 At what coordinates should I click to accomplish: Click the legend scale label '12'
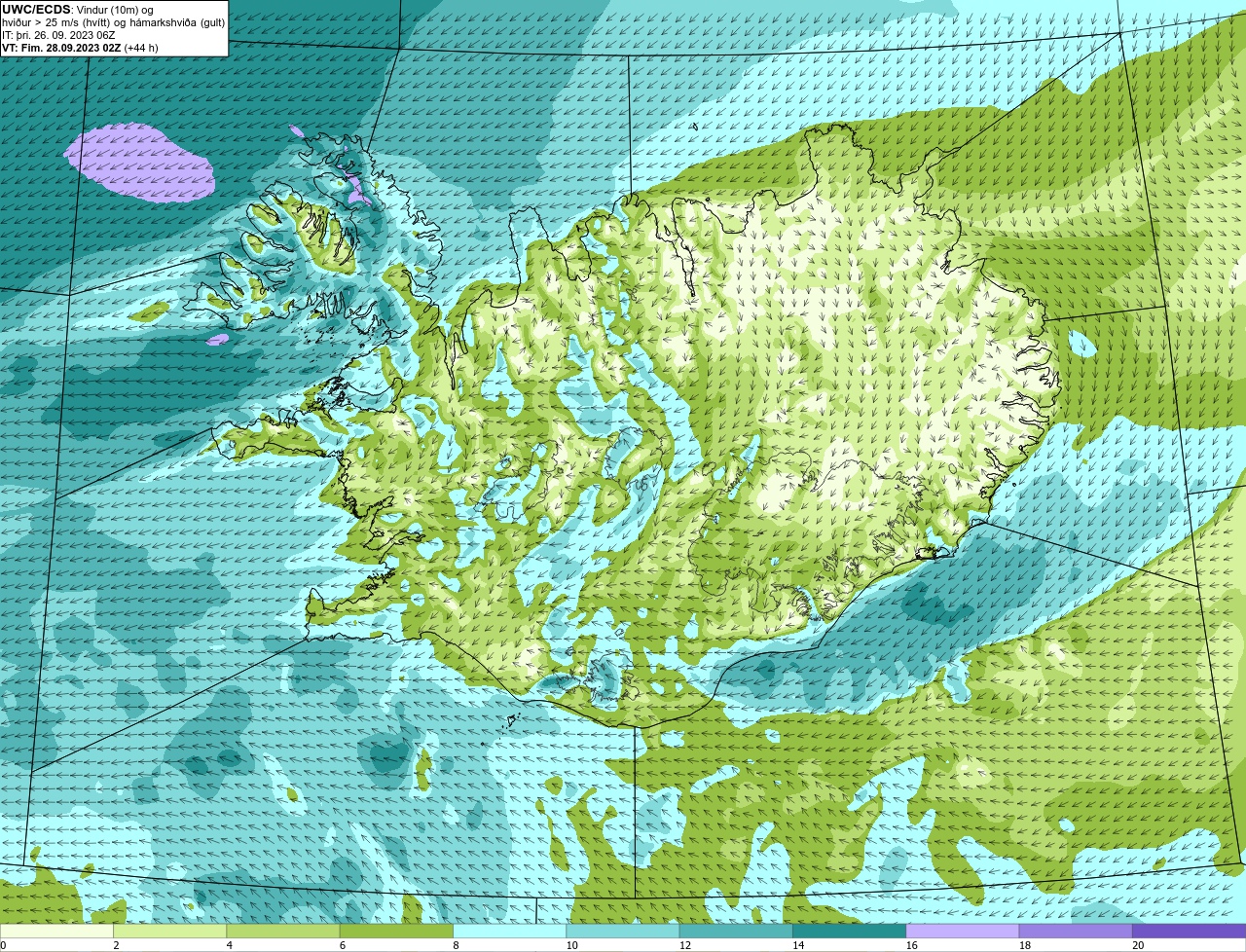[x=684, y=945]
